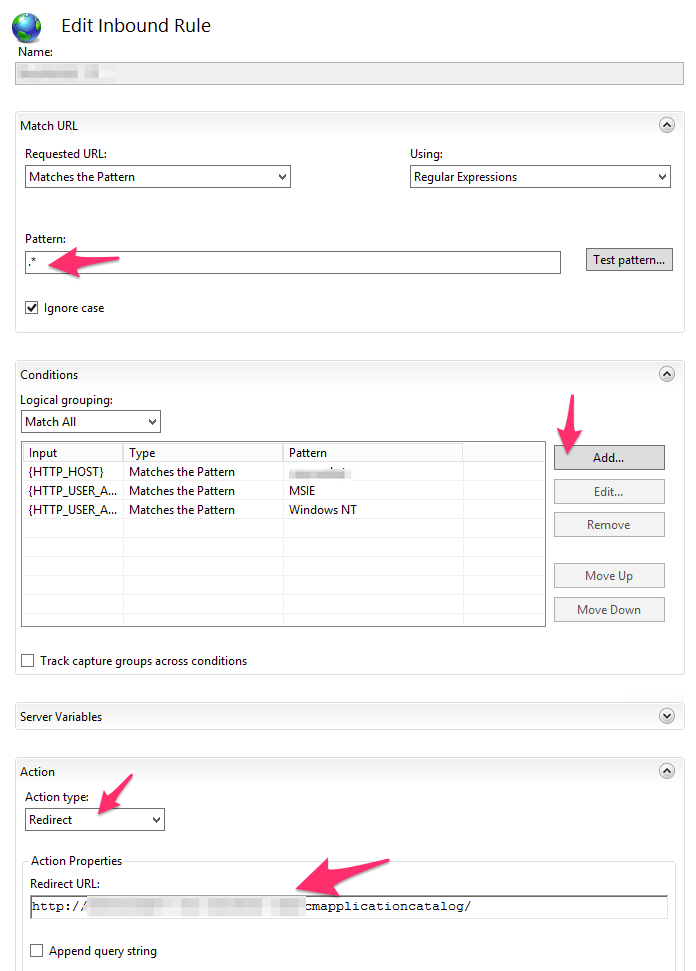Collapse the Conditions section chevron
Screen dimensions: 696x971
point(666,374)
